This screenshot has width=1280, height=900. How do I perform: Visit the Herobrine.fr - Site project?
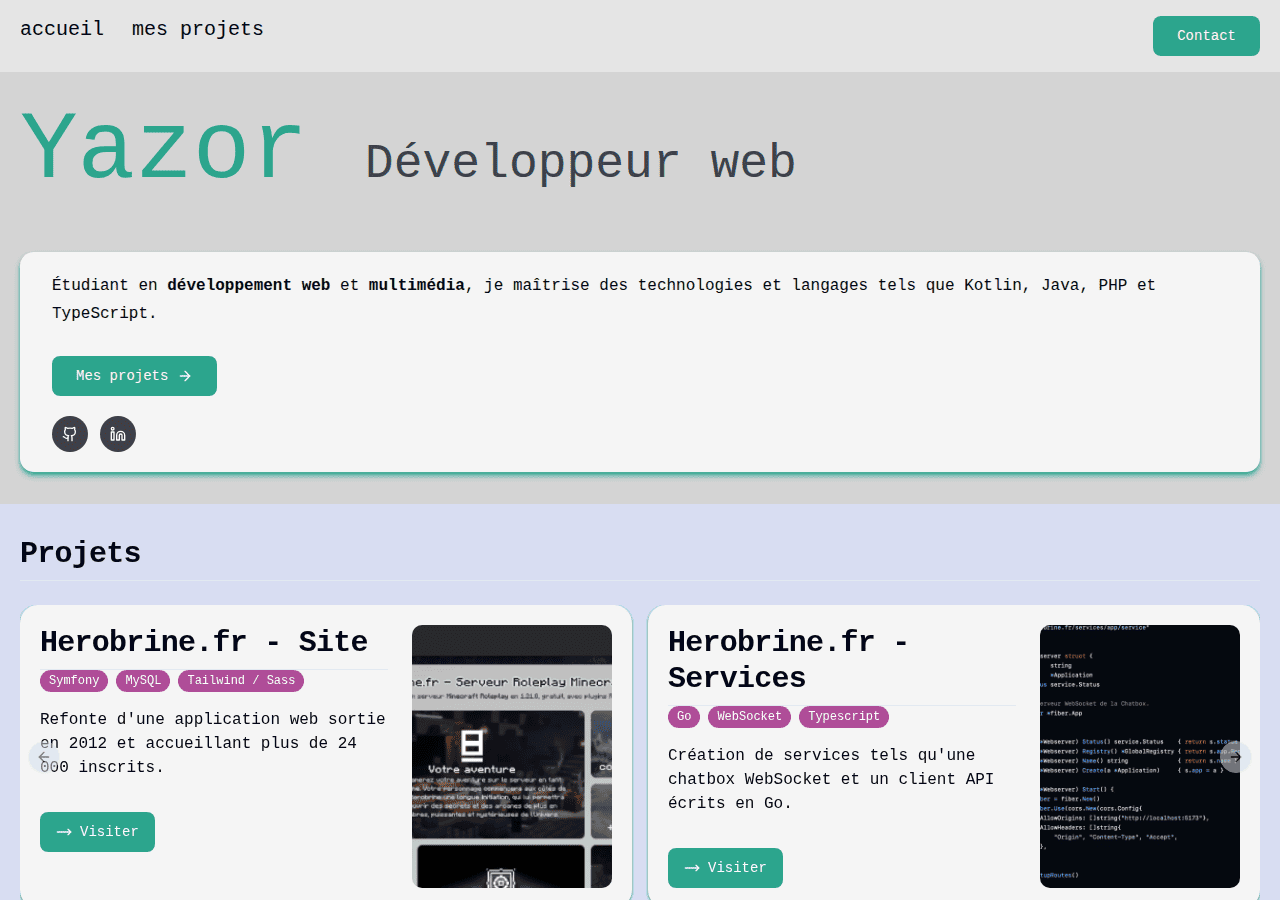(97, 832)
